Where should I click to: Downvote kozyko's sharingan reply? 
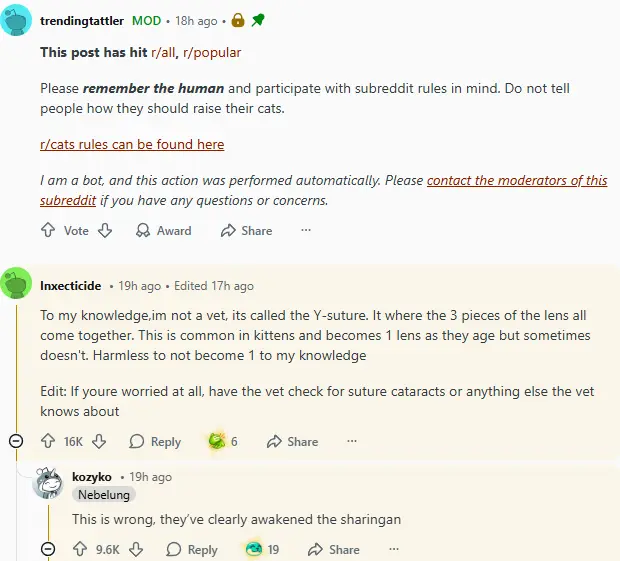[x=137, y=549]
